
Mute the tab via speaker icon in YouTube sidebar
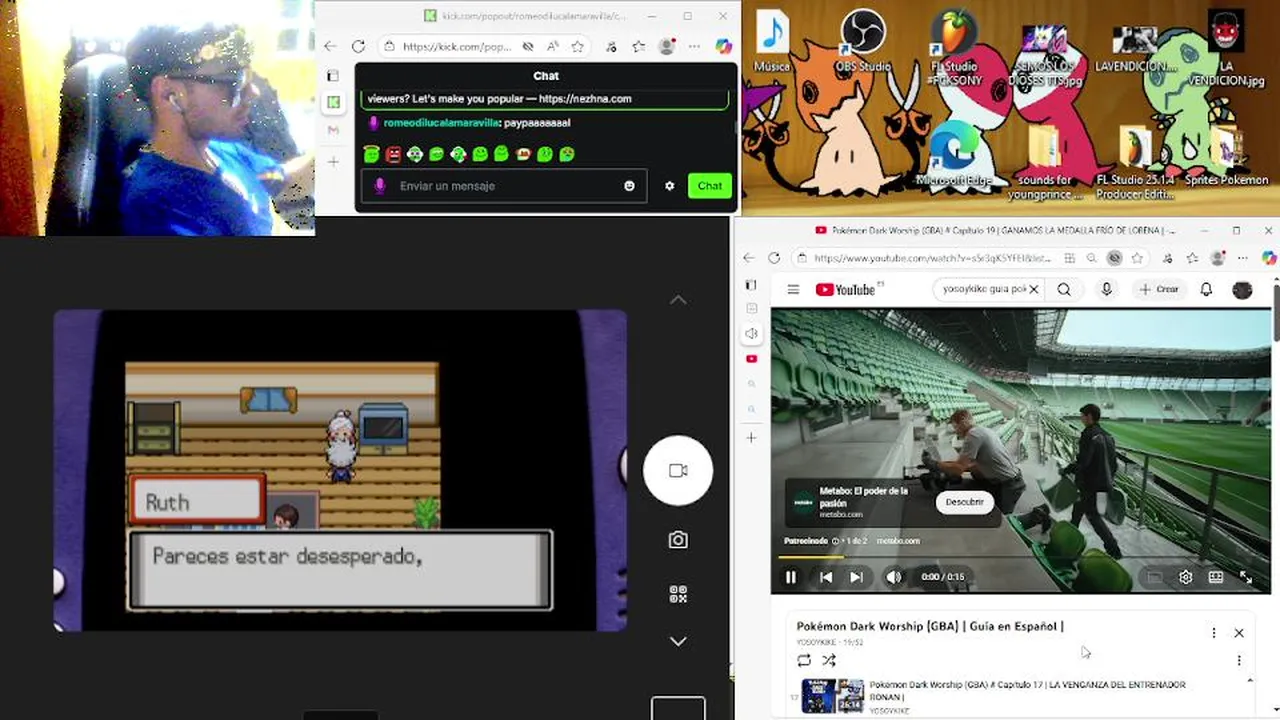[751, 333]
